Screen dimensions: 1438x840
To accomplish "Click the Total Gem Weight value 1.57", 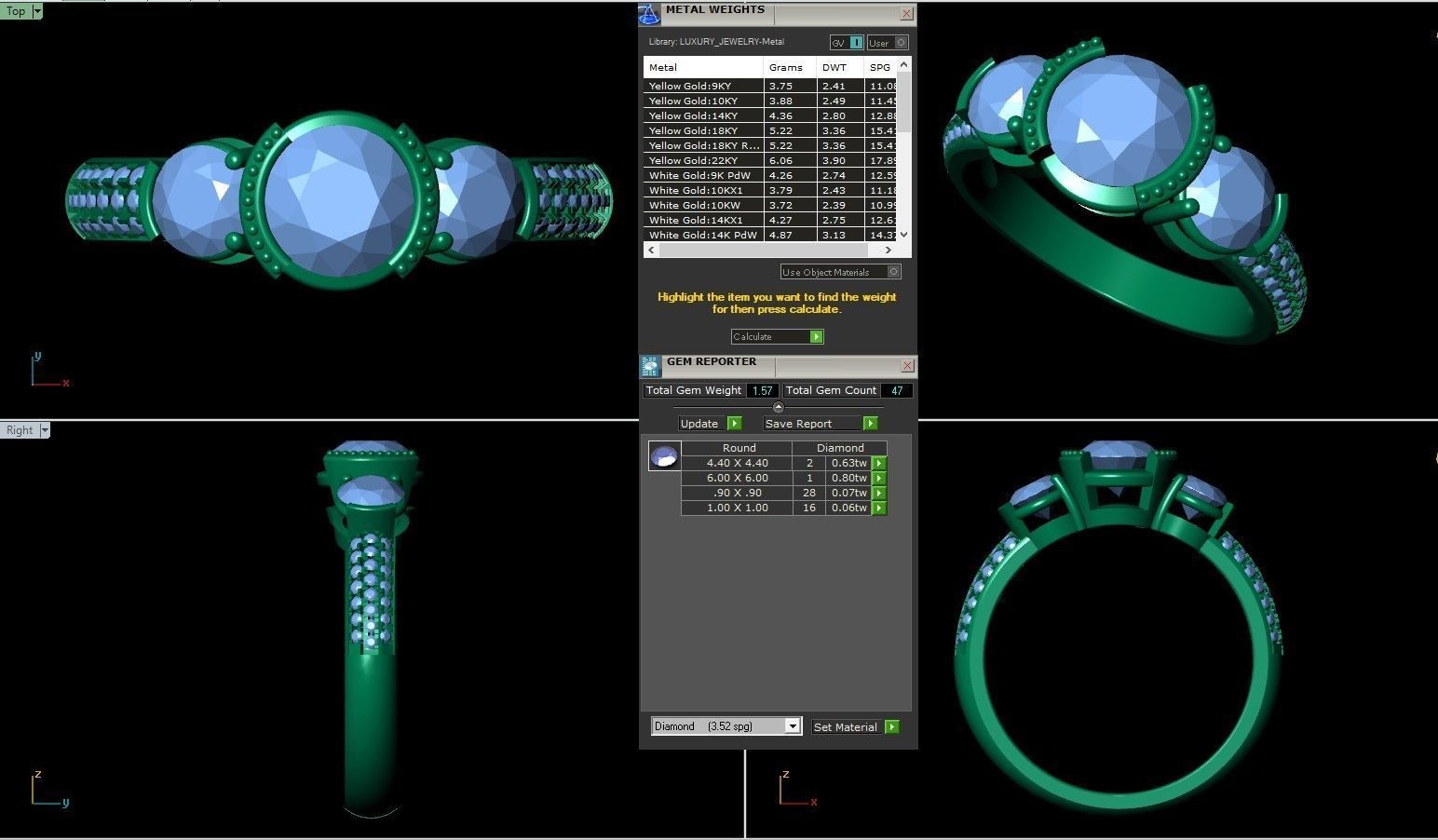I will 763,390.
